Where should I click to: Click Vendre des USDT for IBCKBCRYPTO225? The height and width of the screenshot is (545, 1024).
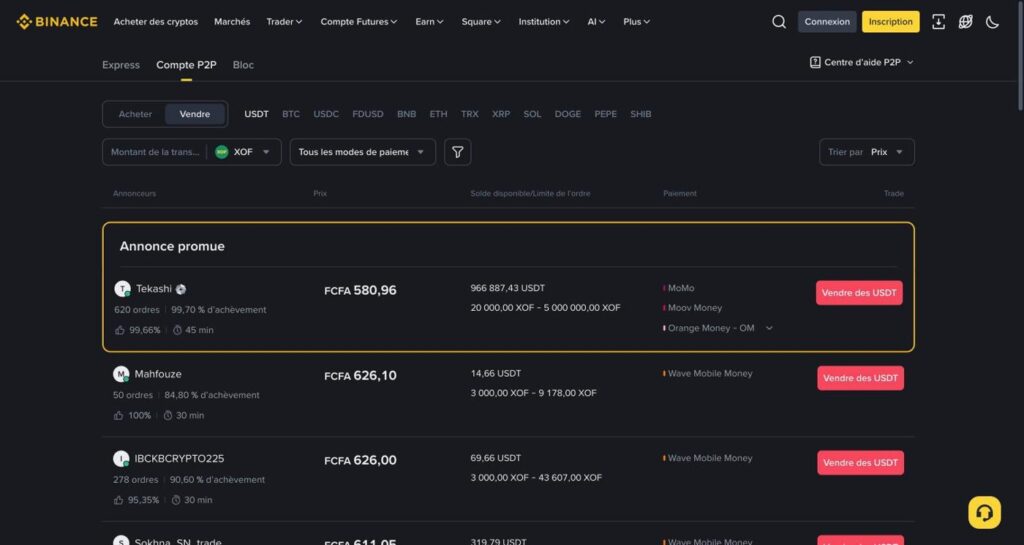coord(860,463)
